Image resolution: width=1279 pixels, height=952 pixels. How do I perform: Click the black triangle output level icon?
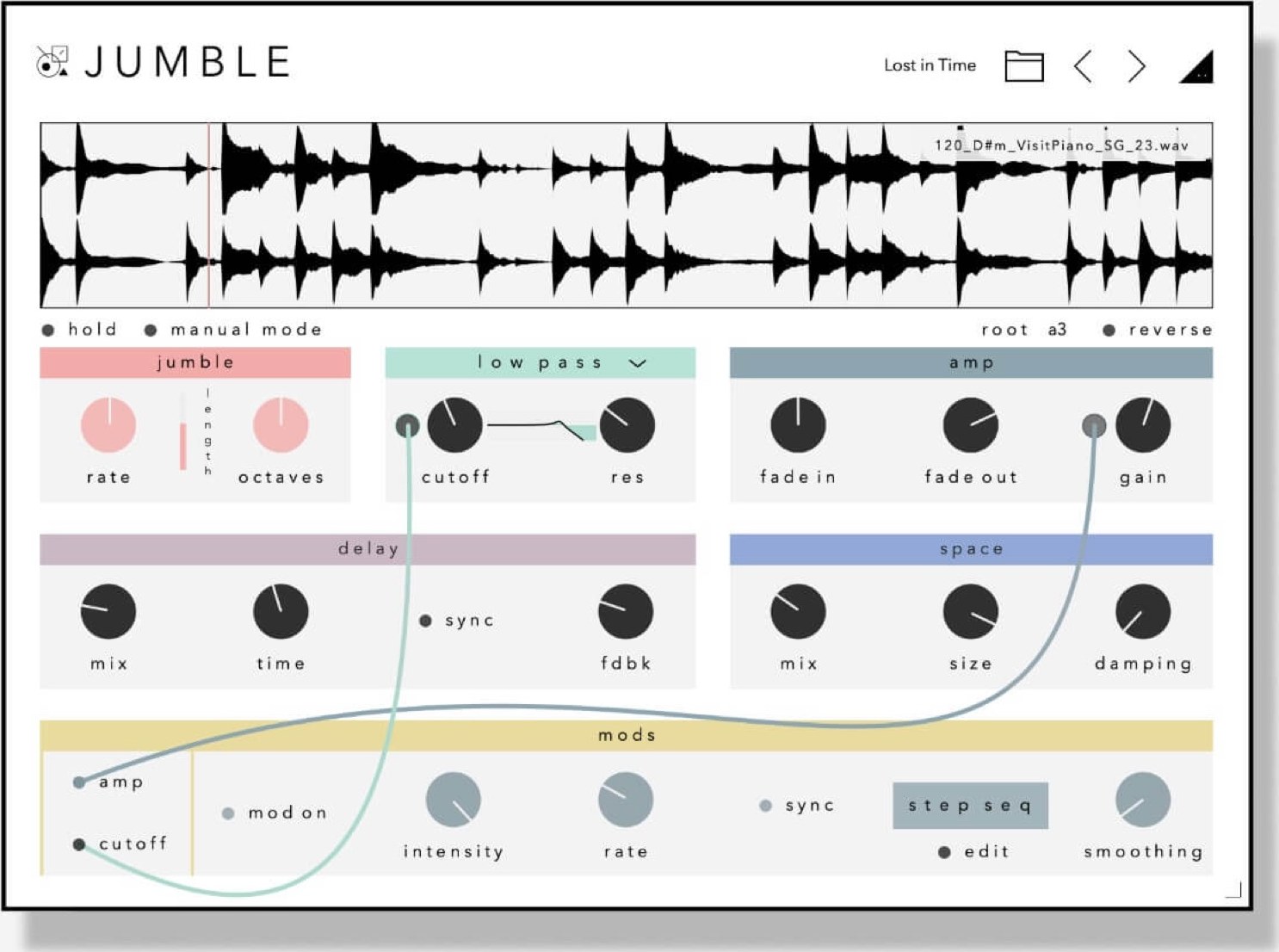[x=1196, y=66]
